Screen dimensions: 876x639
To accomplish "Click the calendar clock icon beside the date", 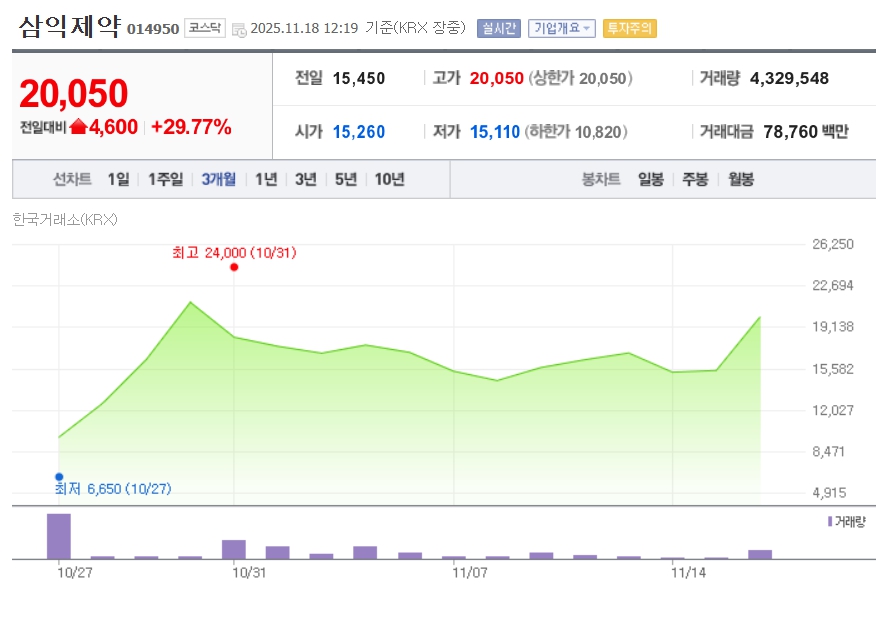I will (239, 29).
